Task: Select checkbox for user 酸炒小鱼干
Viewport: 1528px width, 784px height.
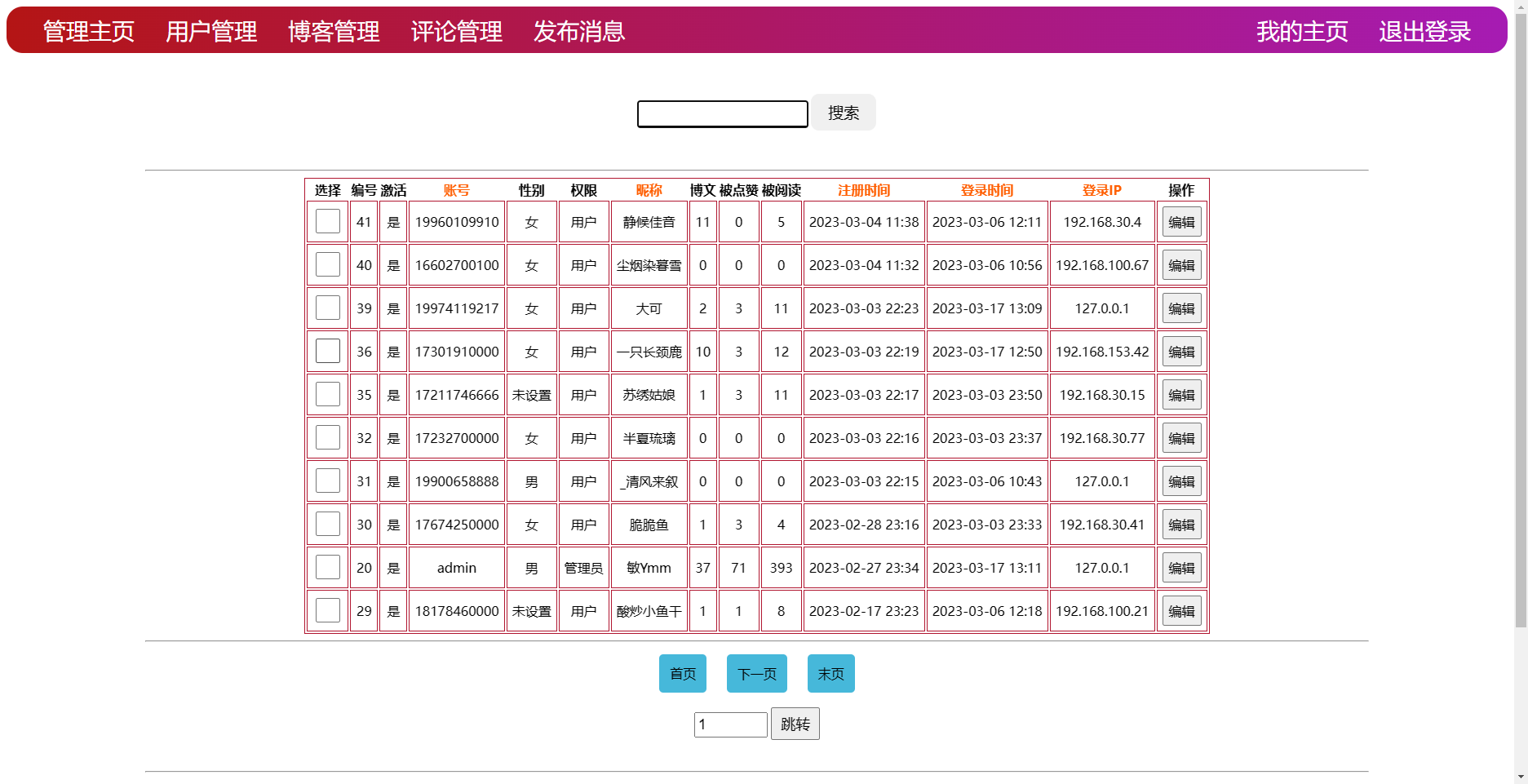Action: [328, 610]
